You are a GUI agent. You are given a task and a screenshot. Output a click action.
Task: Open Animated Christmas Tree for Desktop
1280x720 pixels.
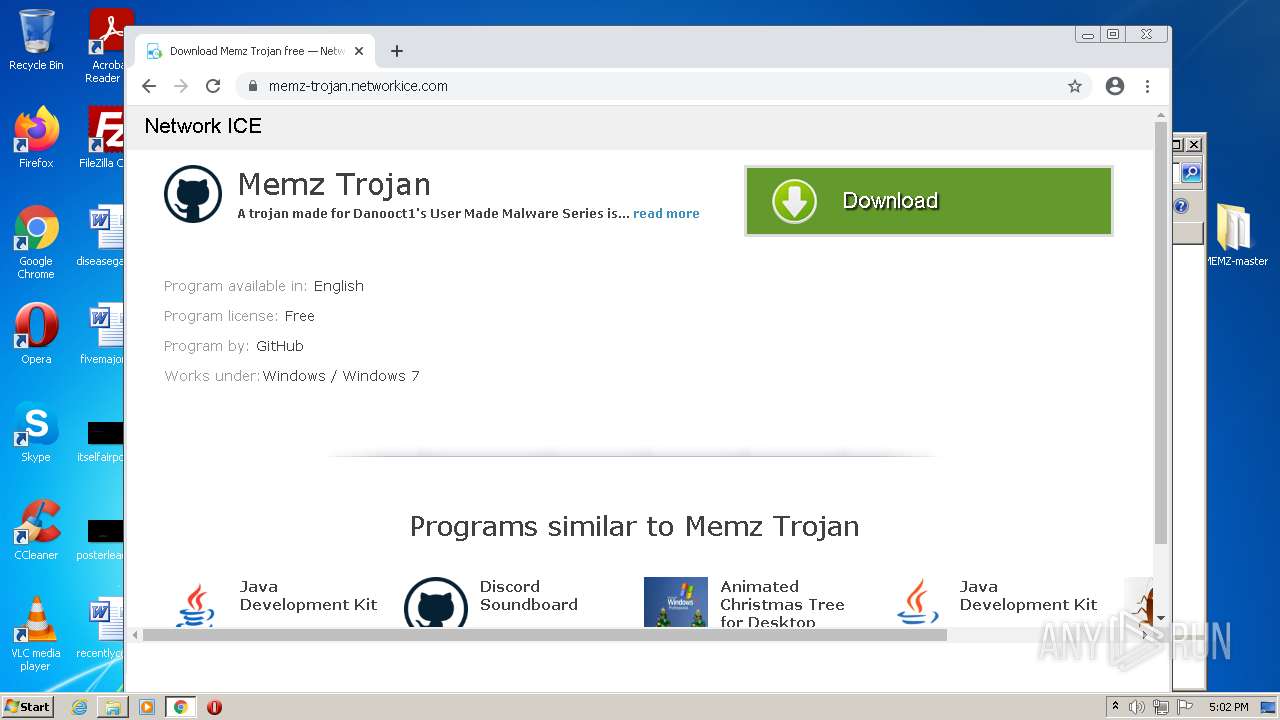point(782,604)
